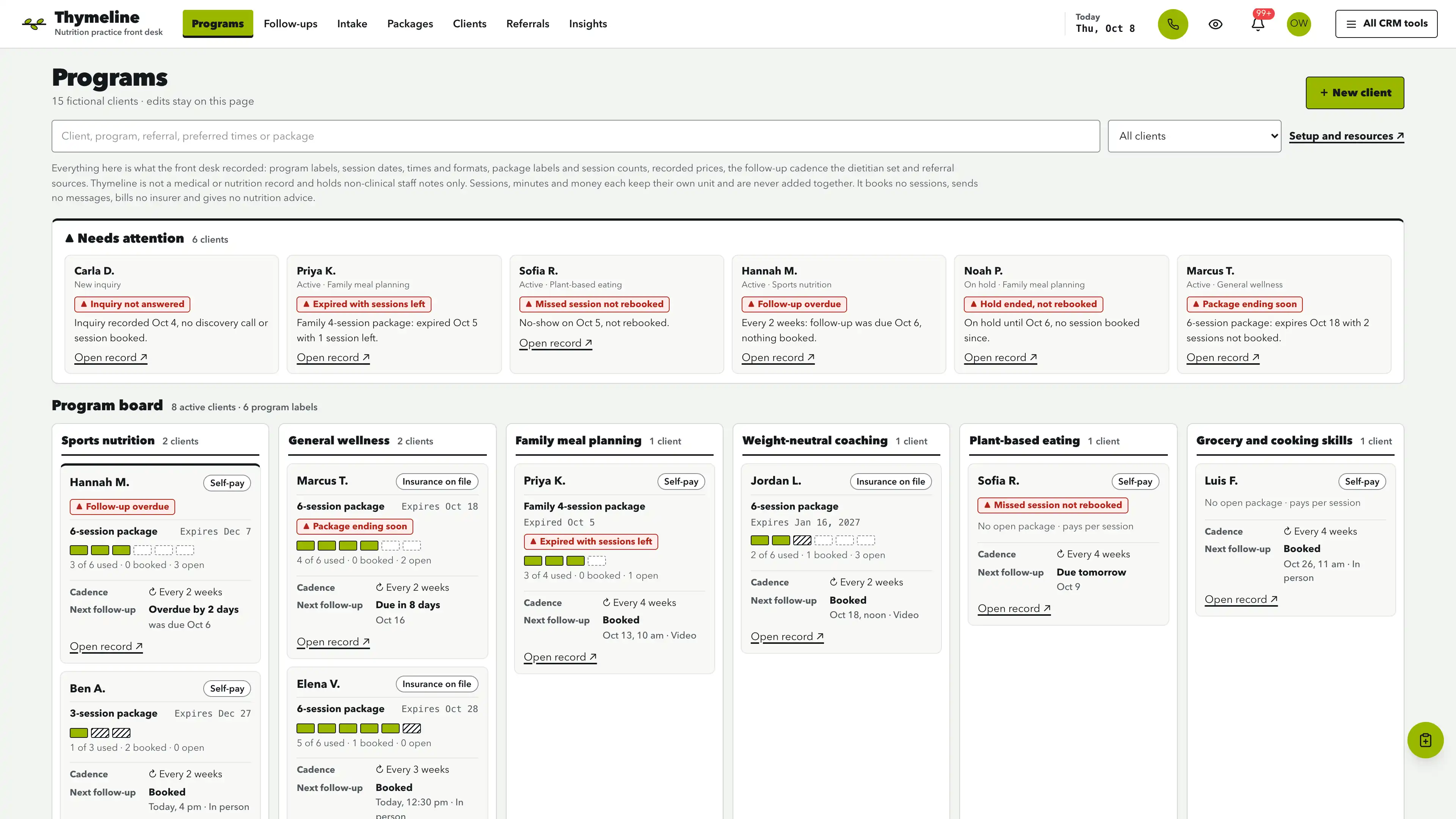This screenshot has width=1456, height=819.
Task: Follow the Setup and resources link
Action: click(1346, 136)
